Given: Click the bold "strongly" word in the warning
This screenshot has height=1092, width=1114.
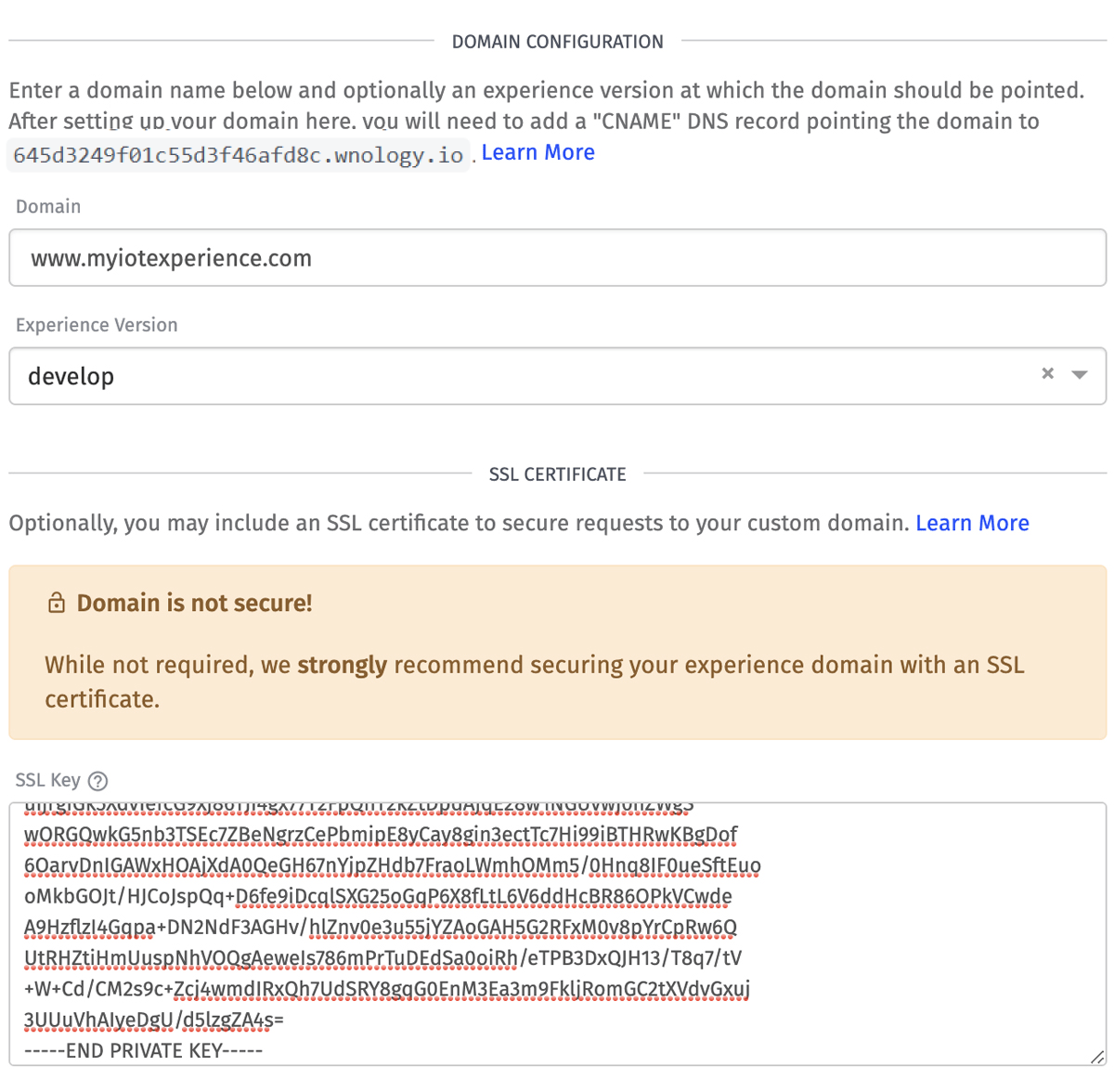Looking at the screenshot, I should coord(342,665).
